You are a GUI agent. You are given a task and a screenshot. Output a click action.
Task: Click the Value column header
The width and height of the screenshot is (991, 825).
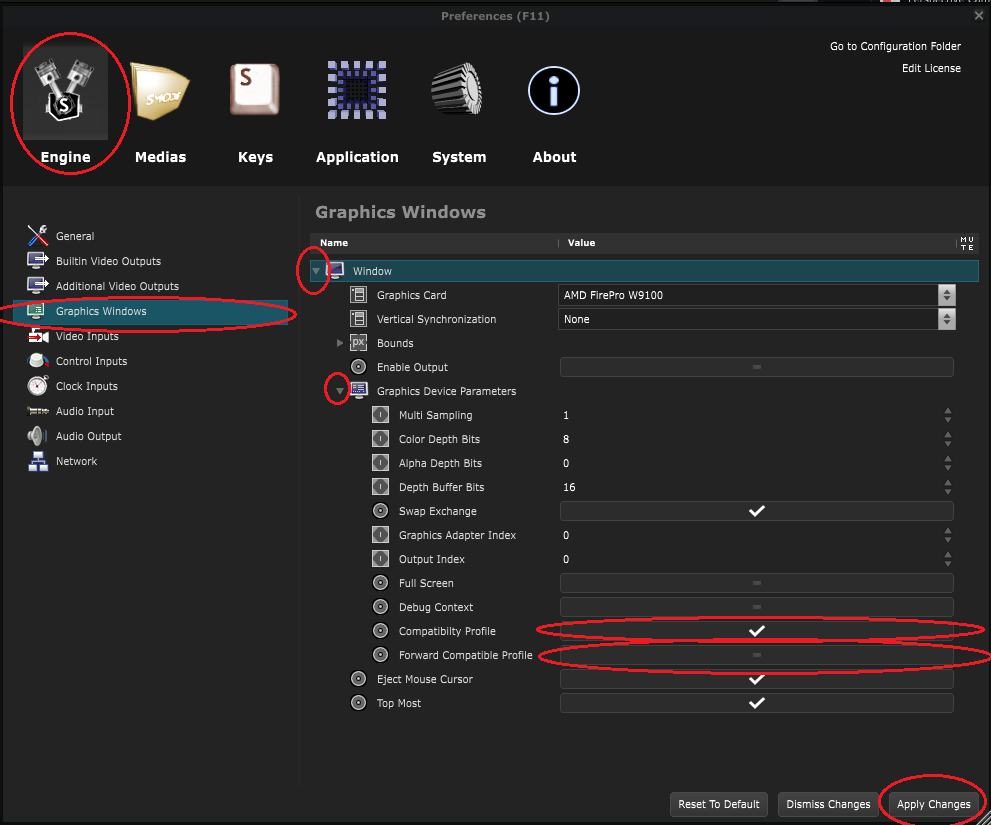click(x=581, y=243)
